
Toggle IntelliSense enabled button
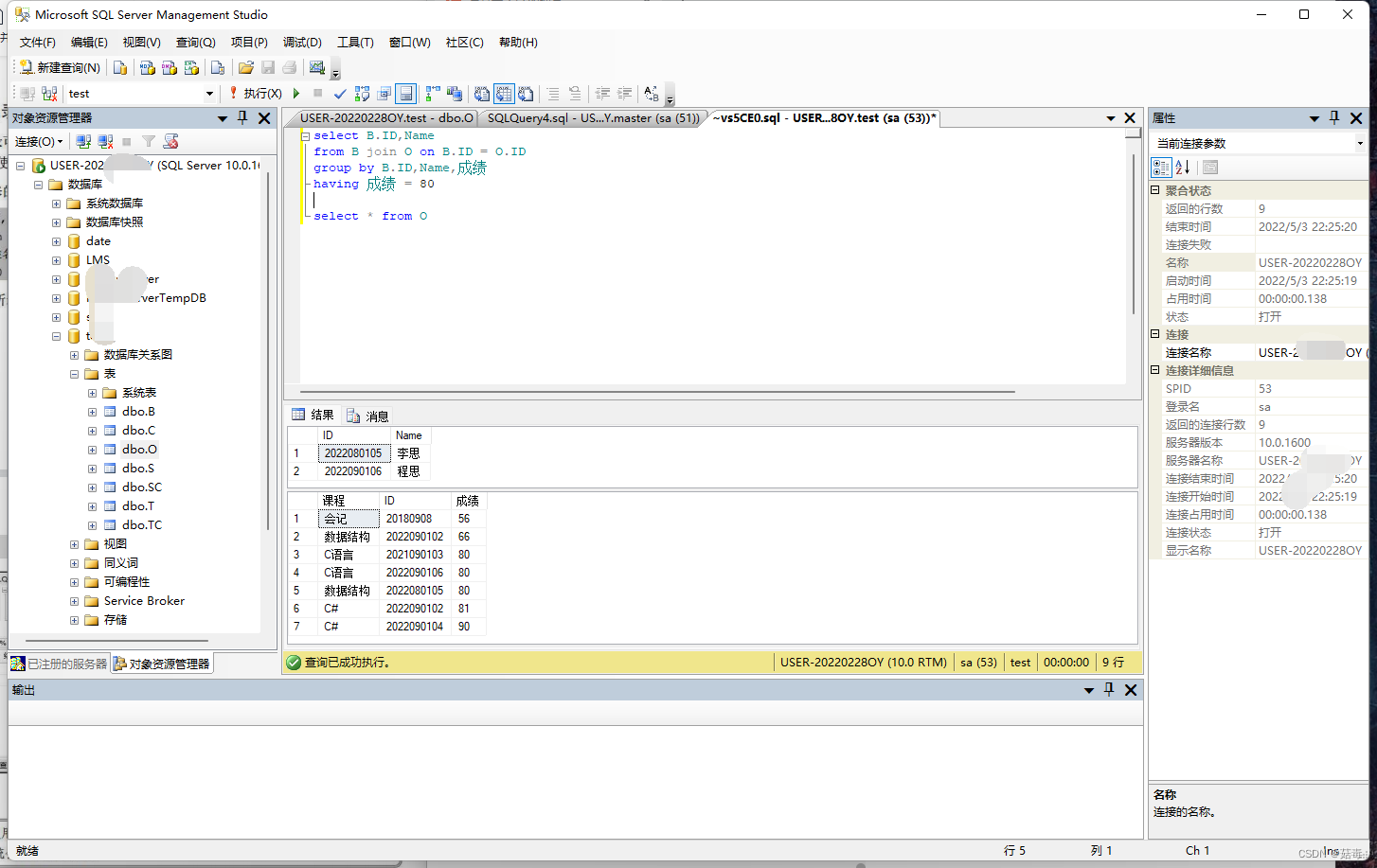coord(405,94)
